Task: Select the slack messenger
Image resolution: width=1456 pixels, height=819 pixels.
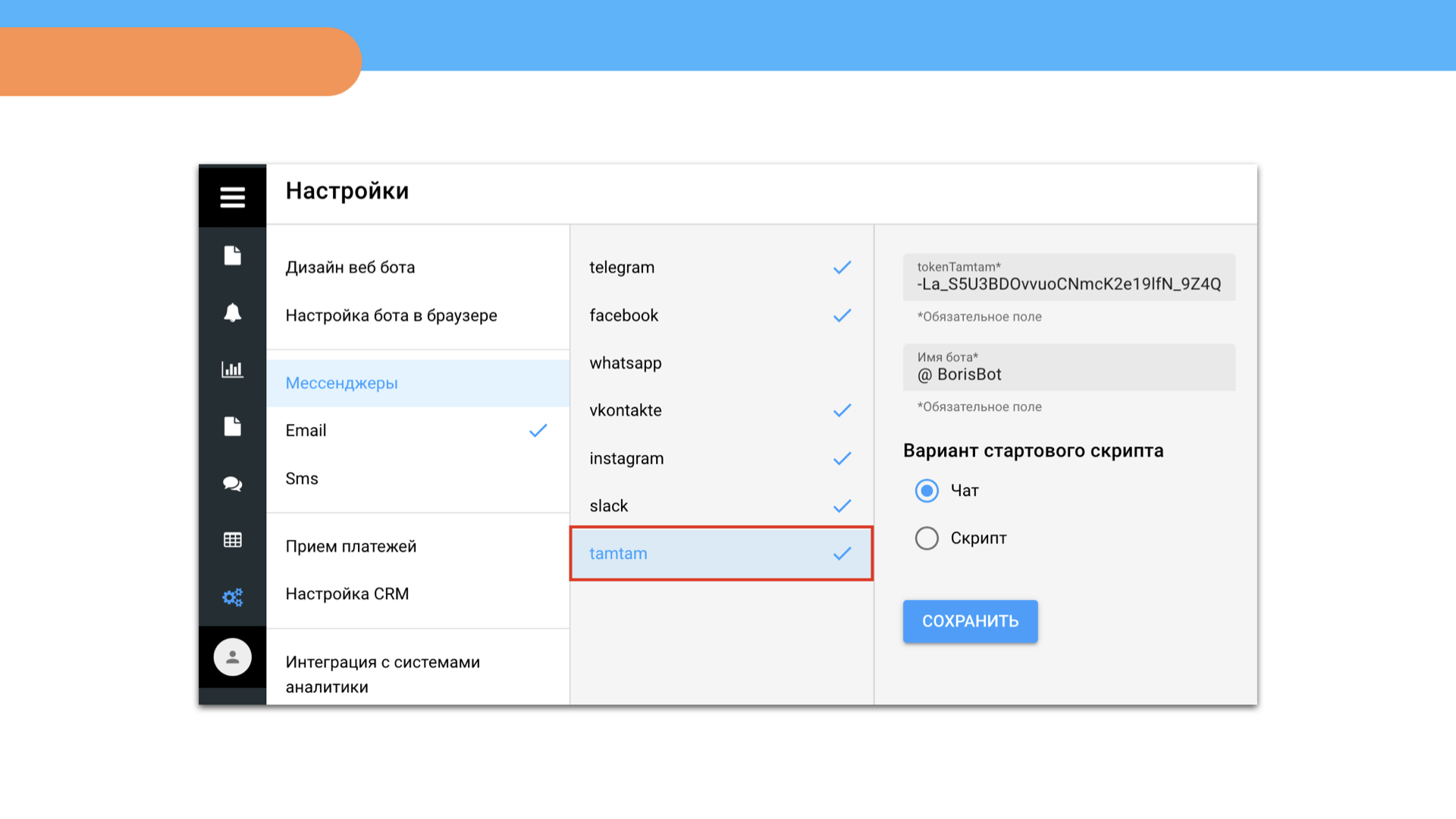Action: tap(721, 506)
